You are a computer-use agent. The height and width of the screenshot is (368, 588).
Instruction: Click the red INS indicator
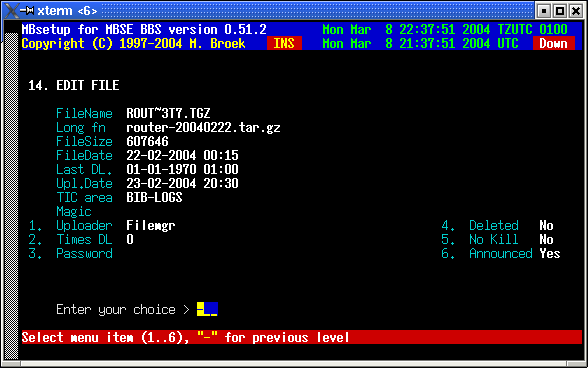point(284,44)
